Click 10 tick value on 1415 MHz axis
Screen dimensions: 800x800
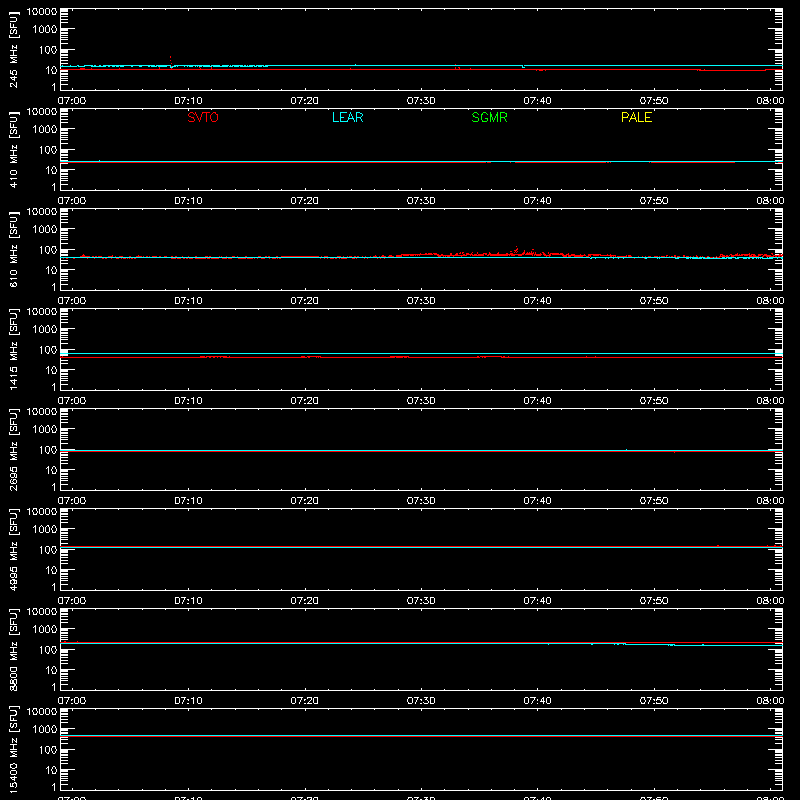[51, 370]
